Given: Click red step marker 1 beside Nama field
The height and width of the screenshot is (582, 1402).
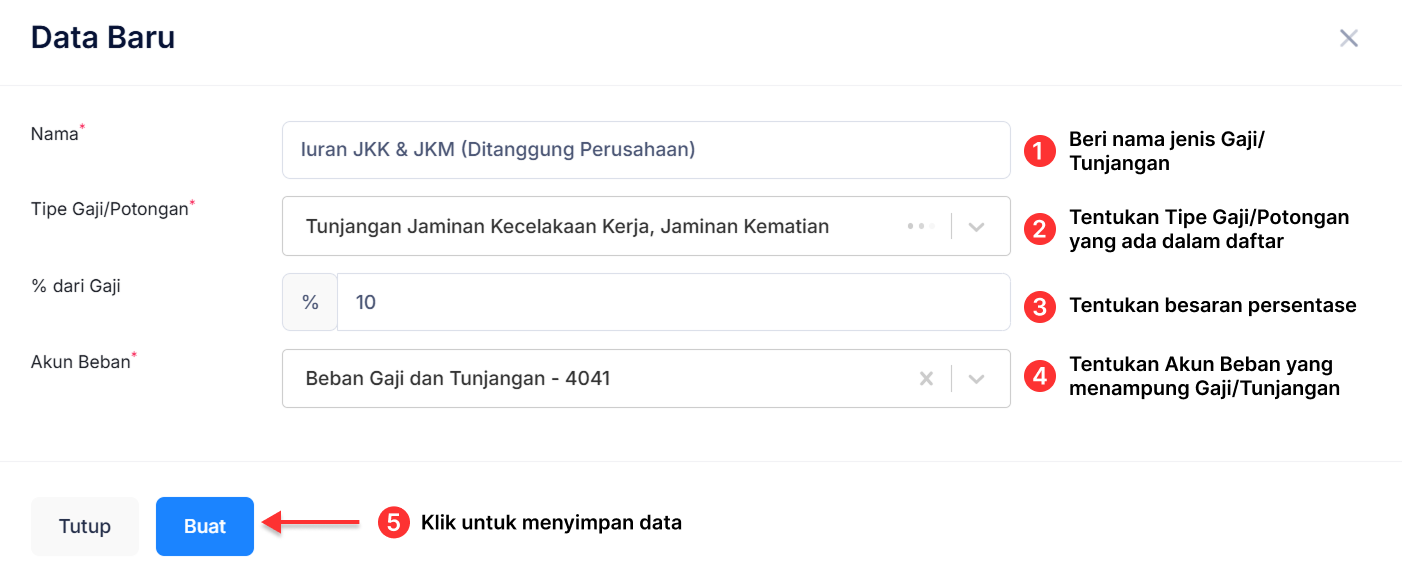Looking at the screenshot, I should click(x=1040, y=150).
